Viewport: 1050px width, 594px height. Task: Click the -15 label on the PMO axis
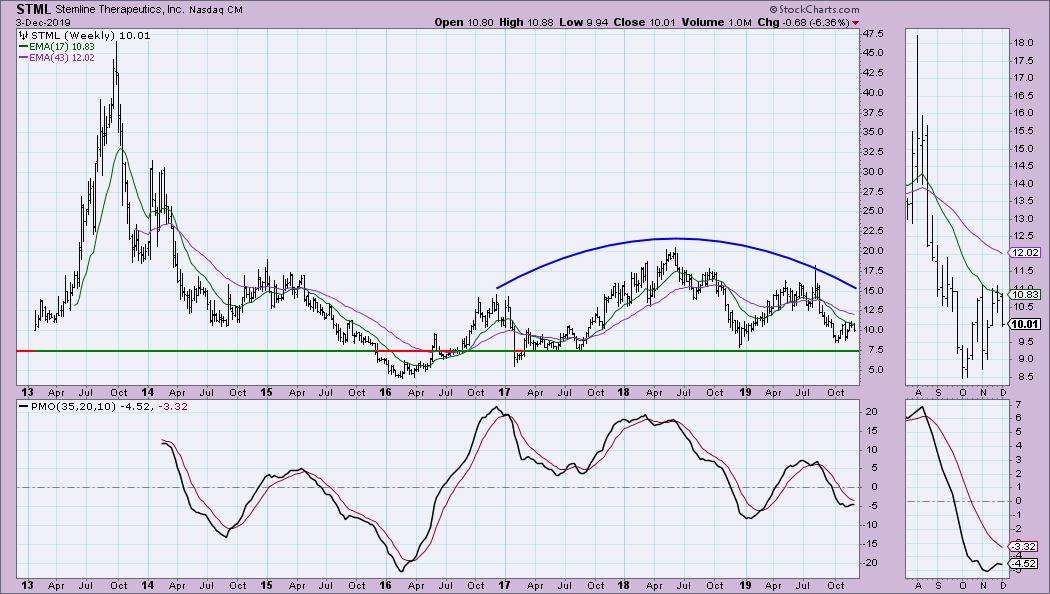tap(871, 544)
